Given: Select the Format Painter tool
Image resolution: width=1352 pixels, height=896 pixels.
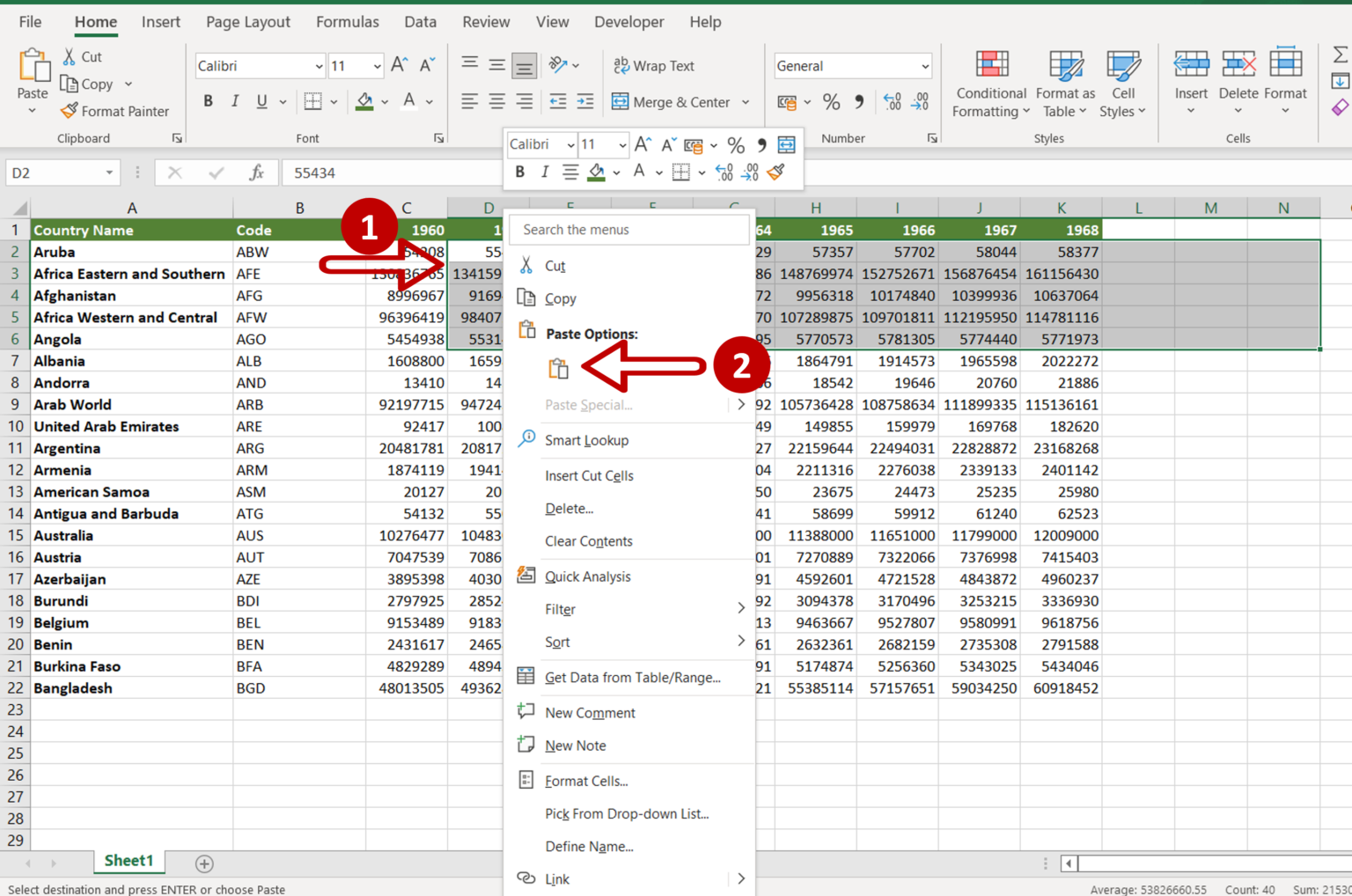Looking at the screenshot, I should (115, 111).
